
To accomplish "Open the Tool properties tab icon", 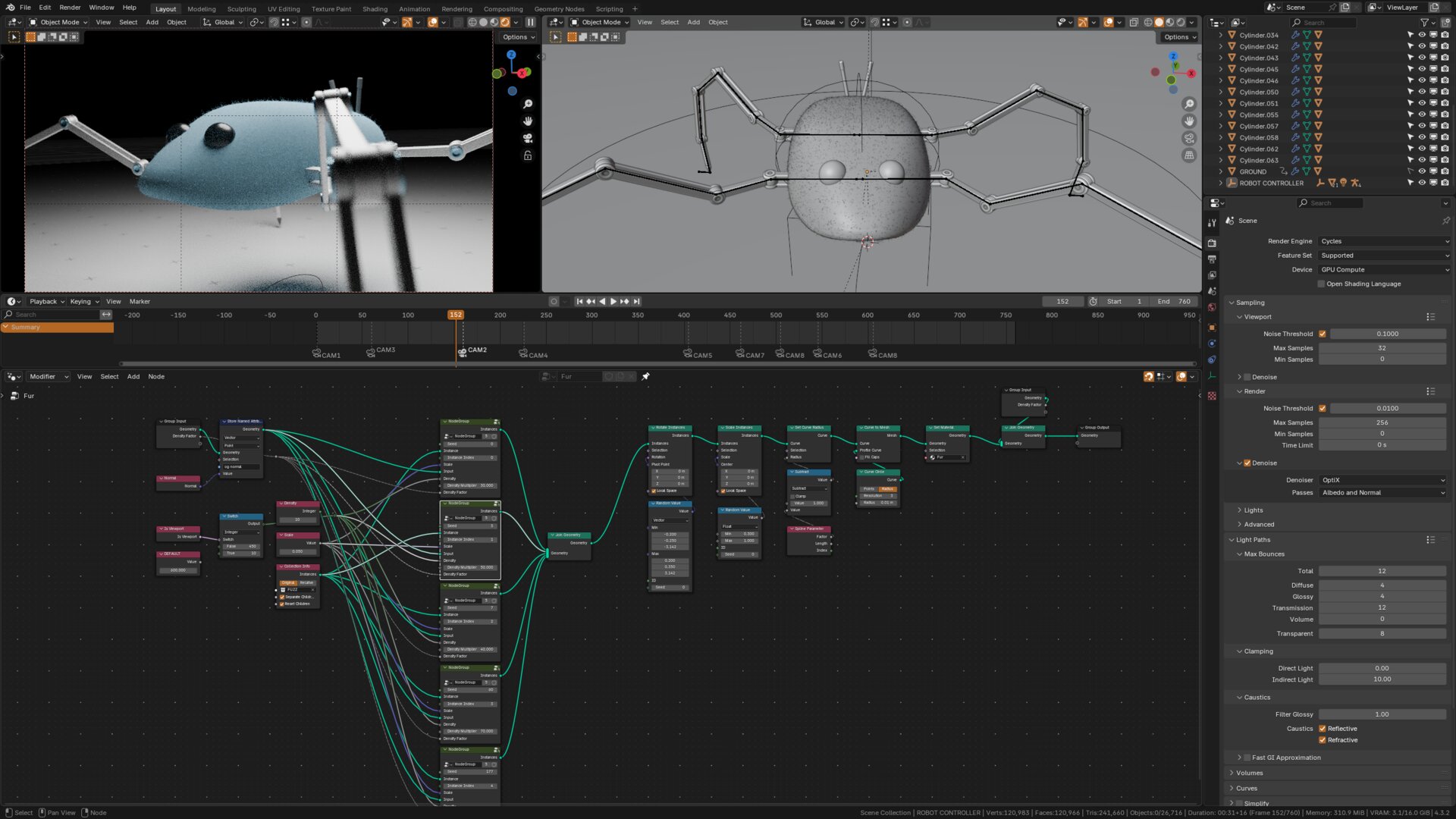I will (1212, 222).
